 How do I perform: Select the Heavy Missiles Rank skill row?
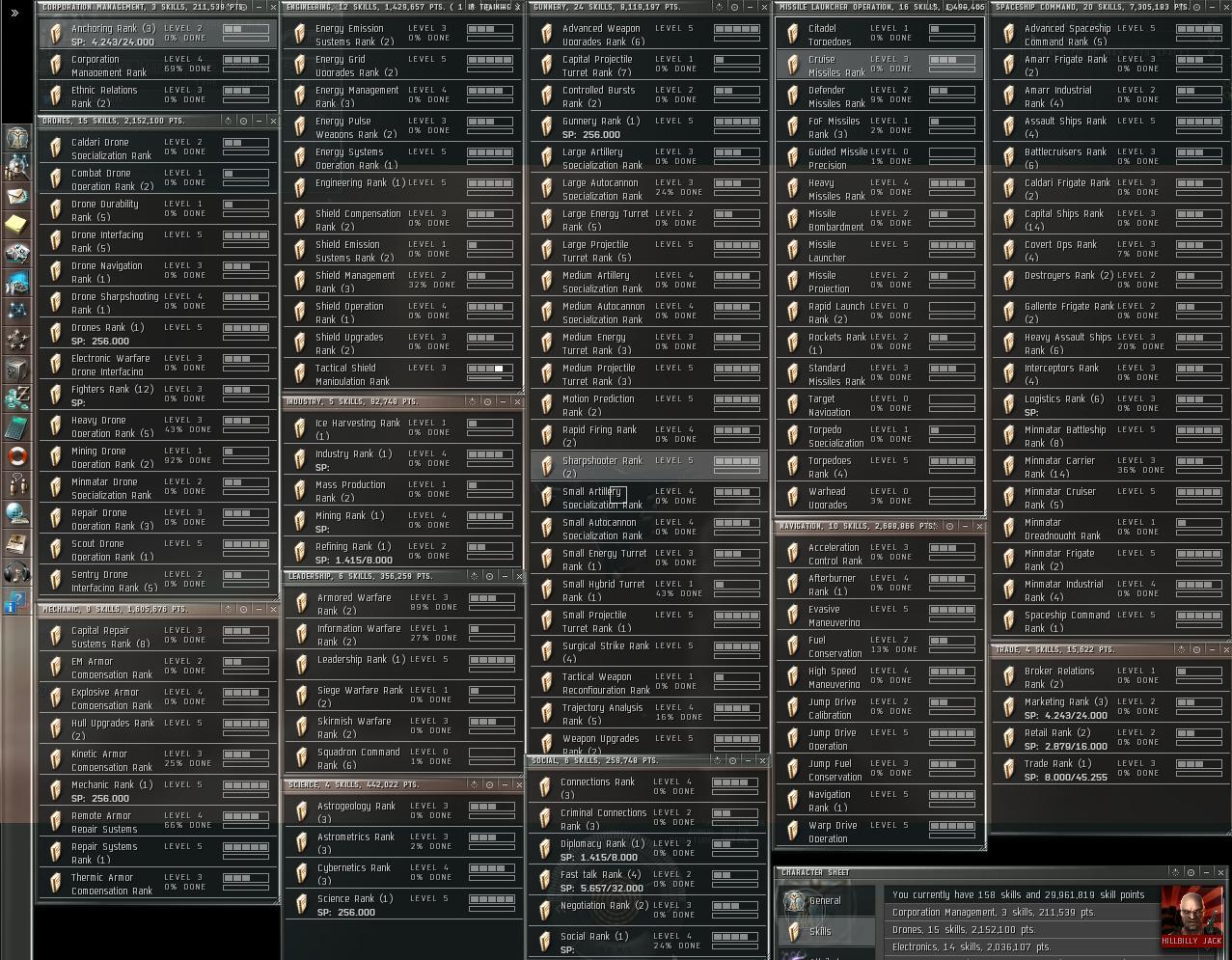click(x=880, y=189)
